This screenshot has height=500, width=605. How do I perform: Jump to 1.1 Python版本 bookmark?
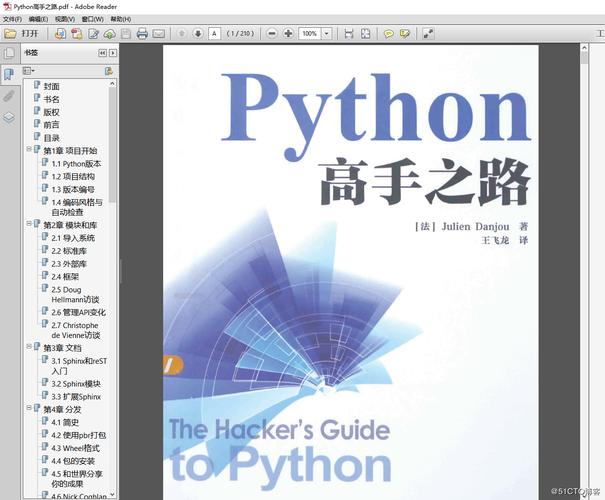click(x=76, y=164)
